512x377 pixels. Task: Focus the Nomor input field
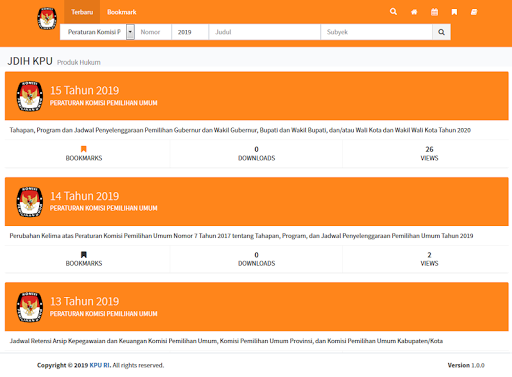[153, 32]
